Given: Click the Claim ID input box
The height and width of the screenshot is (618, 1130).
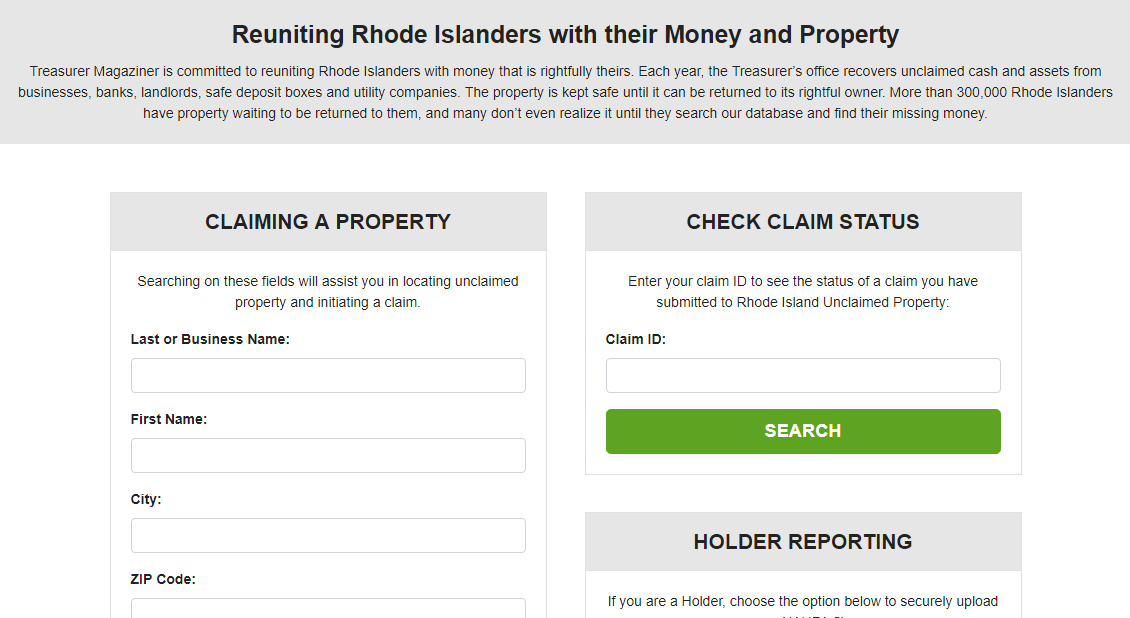Looking at the screenshot, I should tap(803, 375).
